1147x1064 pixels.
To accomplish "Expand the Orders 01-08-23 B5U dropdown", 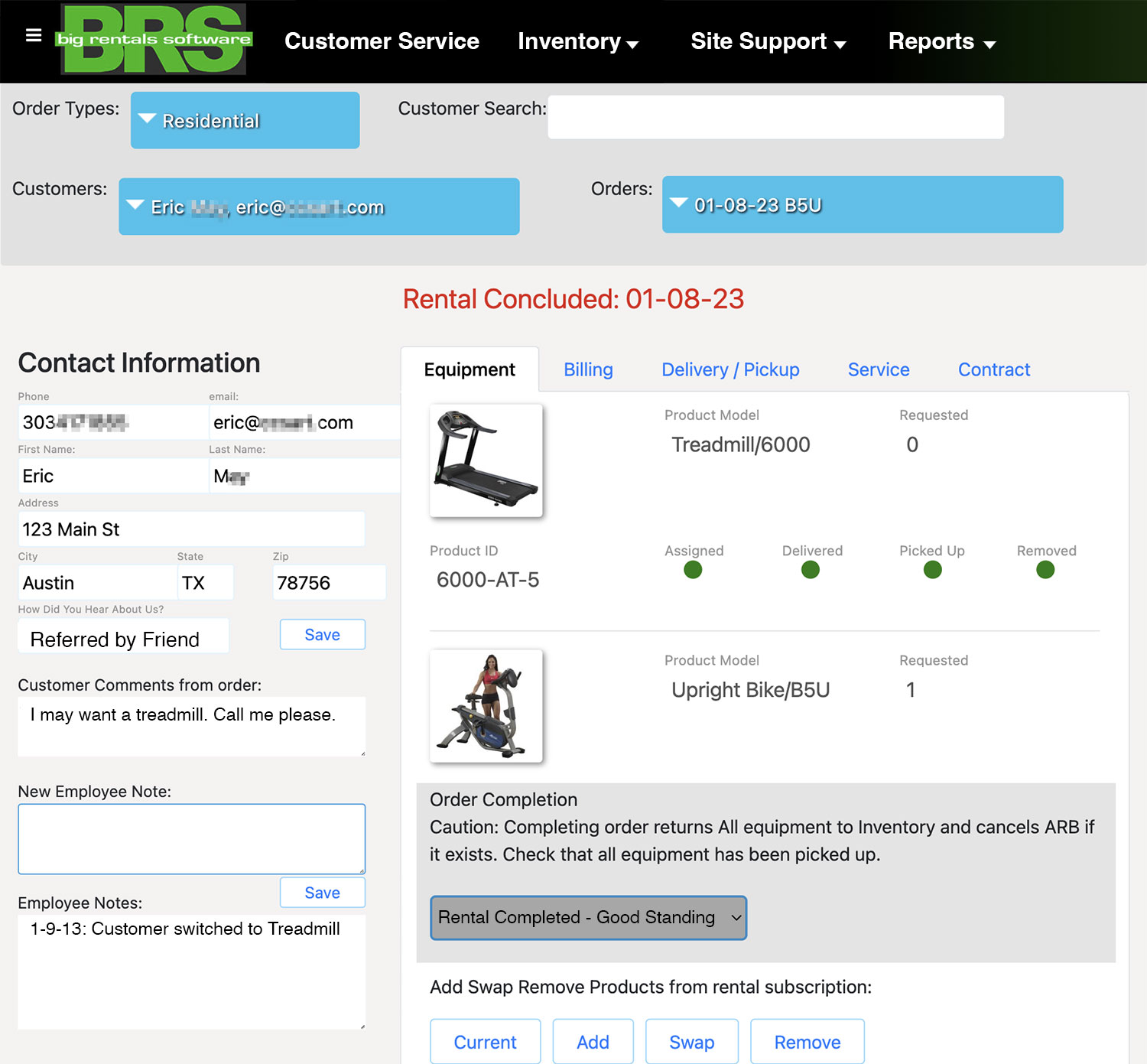I will (x=862, y=205).
